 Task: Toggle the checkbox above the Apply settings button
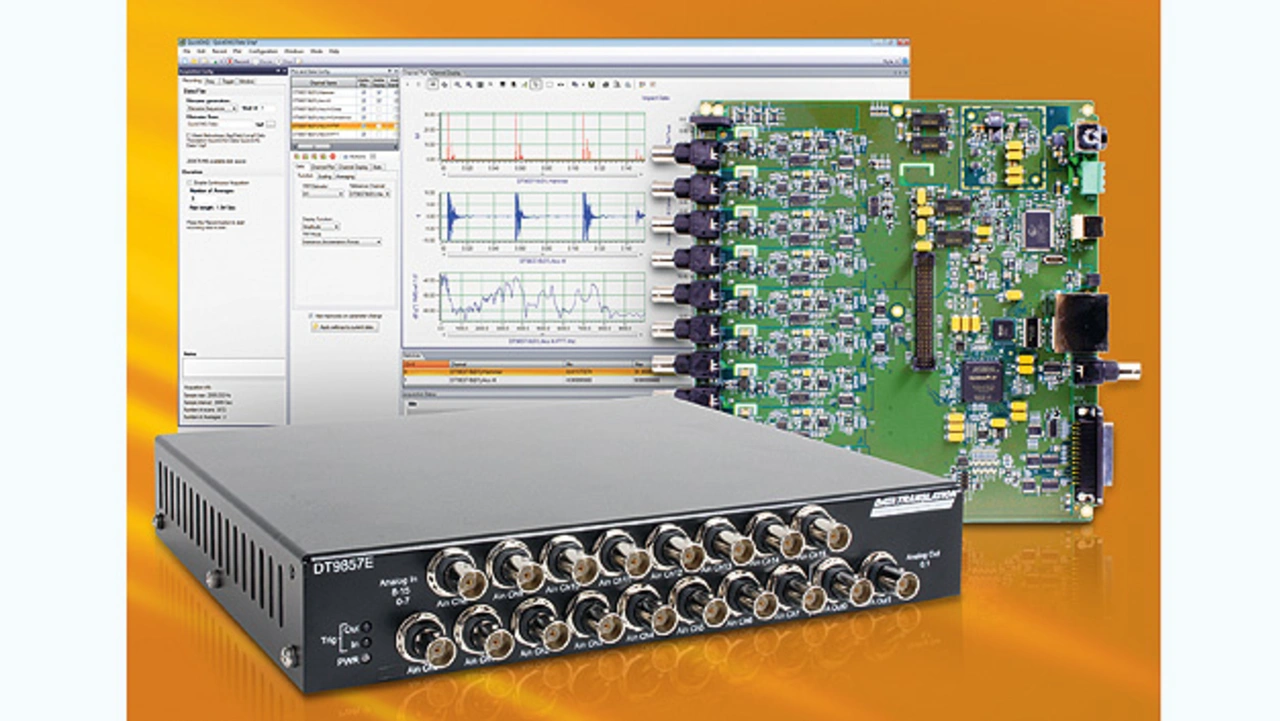point(310,314)
